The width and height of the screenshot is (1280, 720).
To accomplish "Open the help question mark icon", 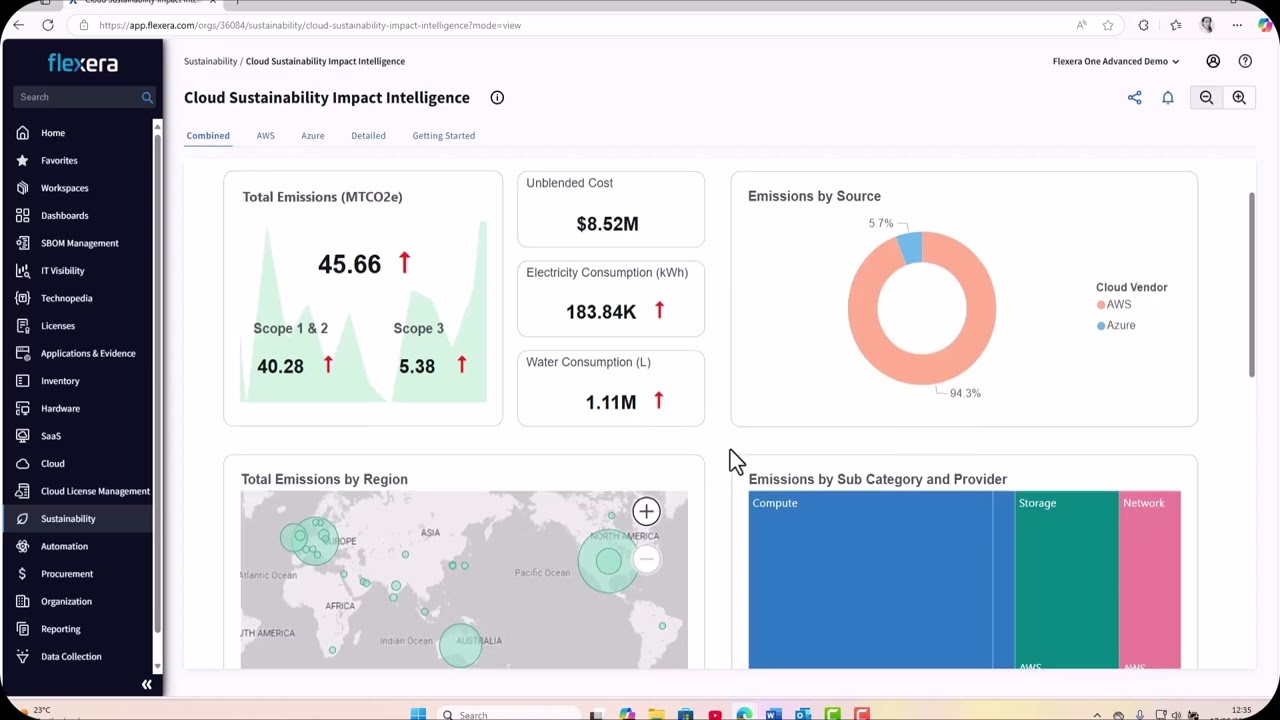I will tap(1245, 61).
